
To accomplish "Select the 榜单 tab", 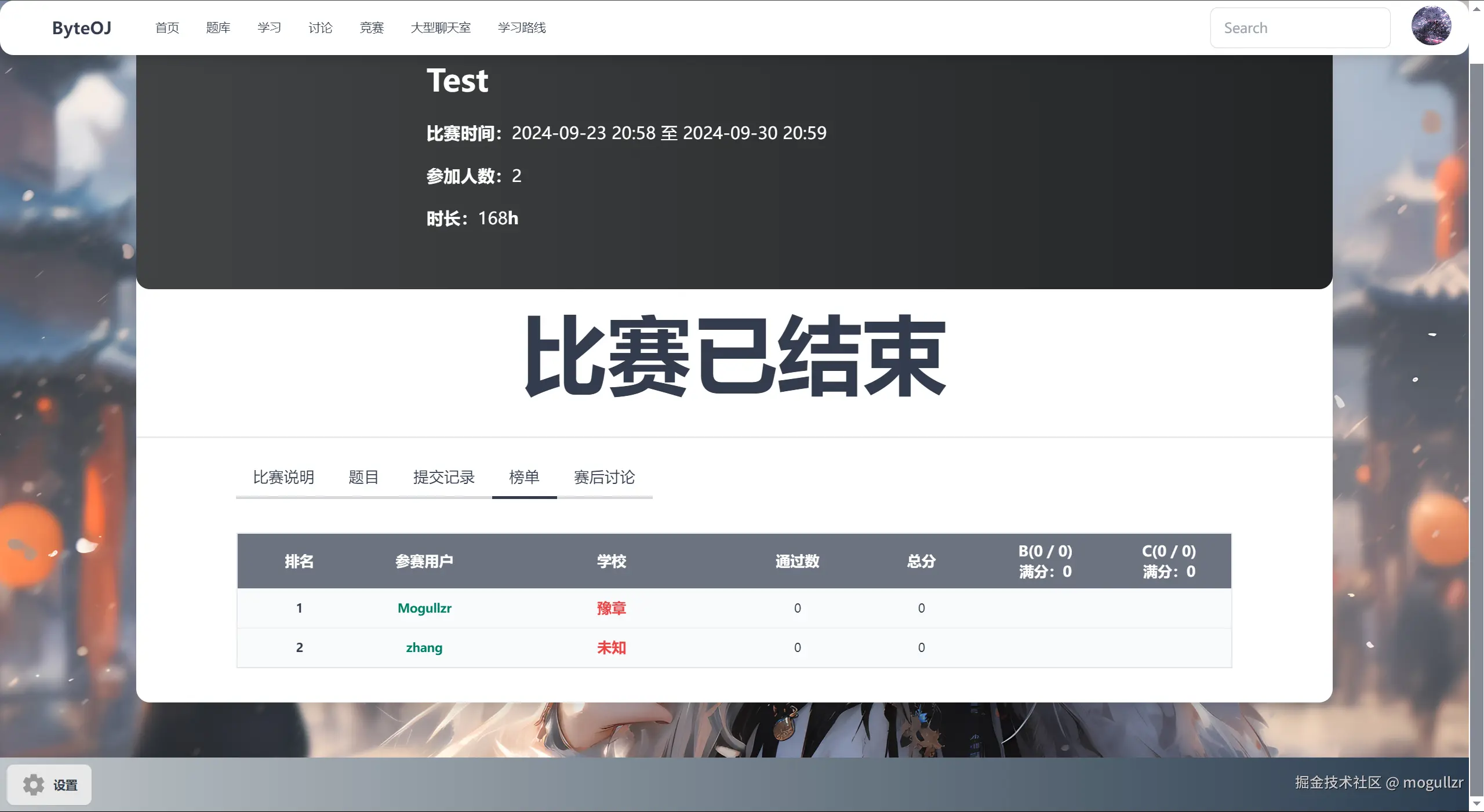I will pyautogui.click(x=524, y=478).
